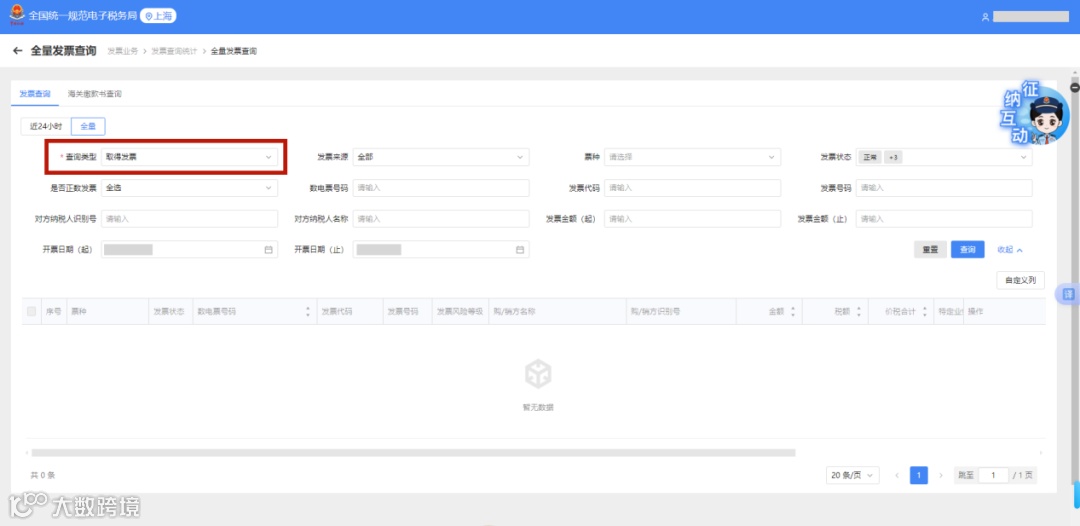
Task: Open 自定义列 column settings
Action: (x=1021, y=280)
